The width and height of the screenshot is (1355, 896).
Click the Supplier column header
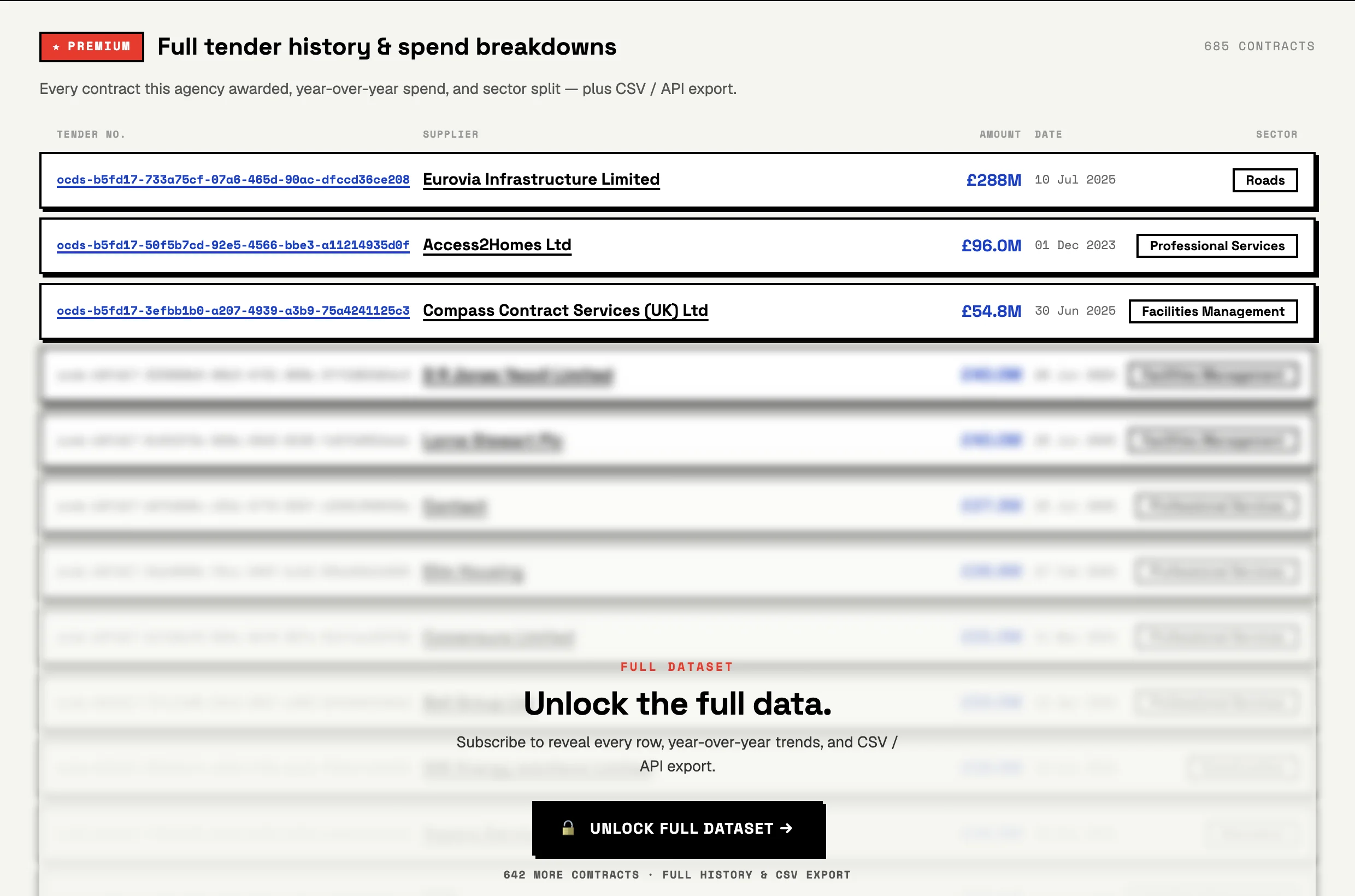(x=450, y=134)
